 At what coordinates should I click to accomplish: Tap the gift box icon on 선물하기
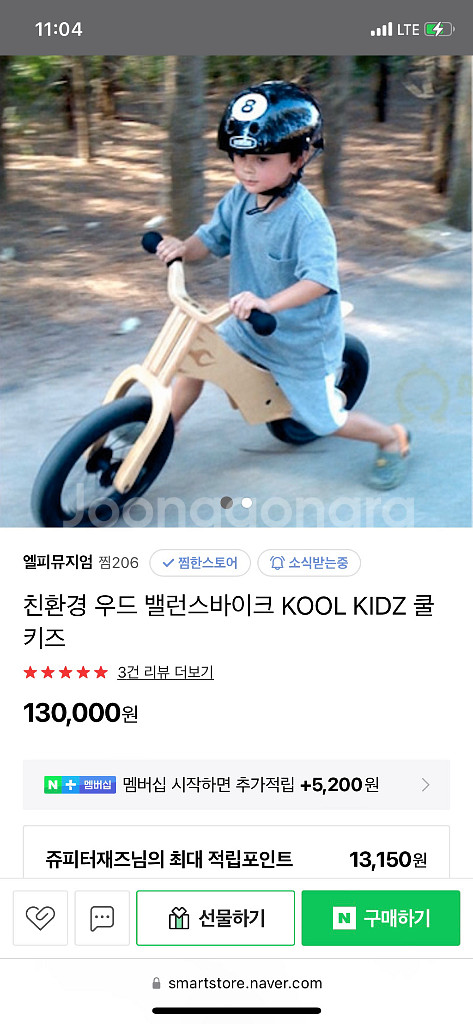tap(178, 918)
